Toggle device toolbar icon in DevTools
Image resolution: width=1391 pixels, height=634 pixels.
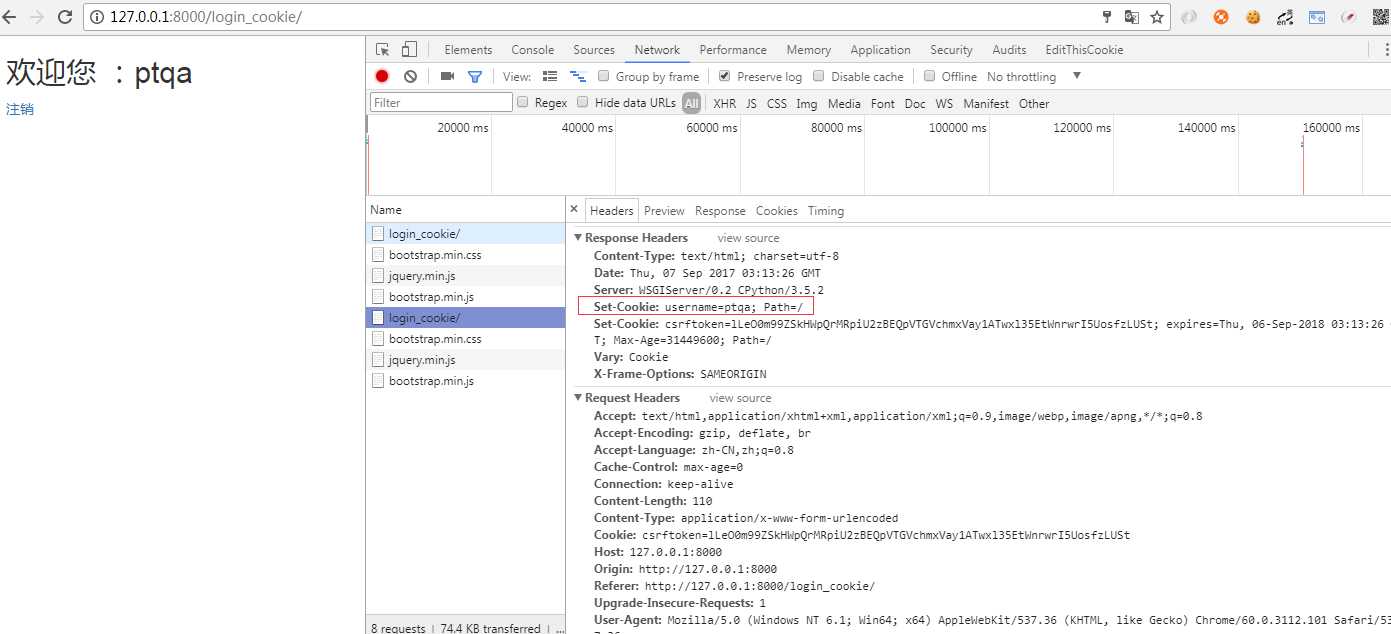coord(408,49)
